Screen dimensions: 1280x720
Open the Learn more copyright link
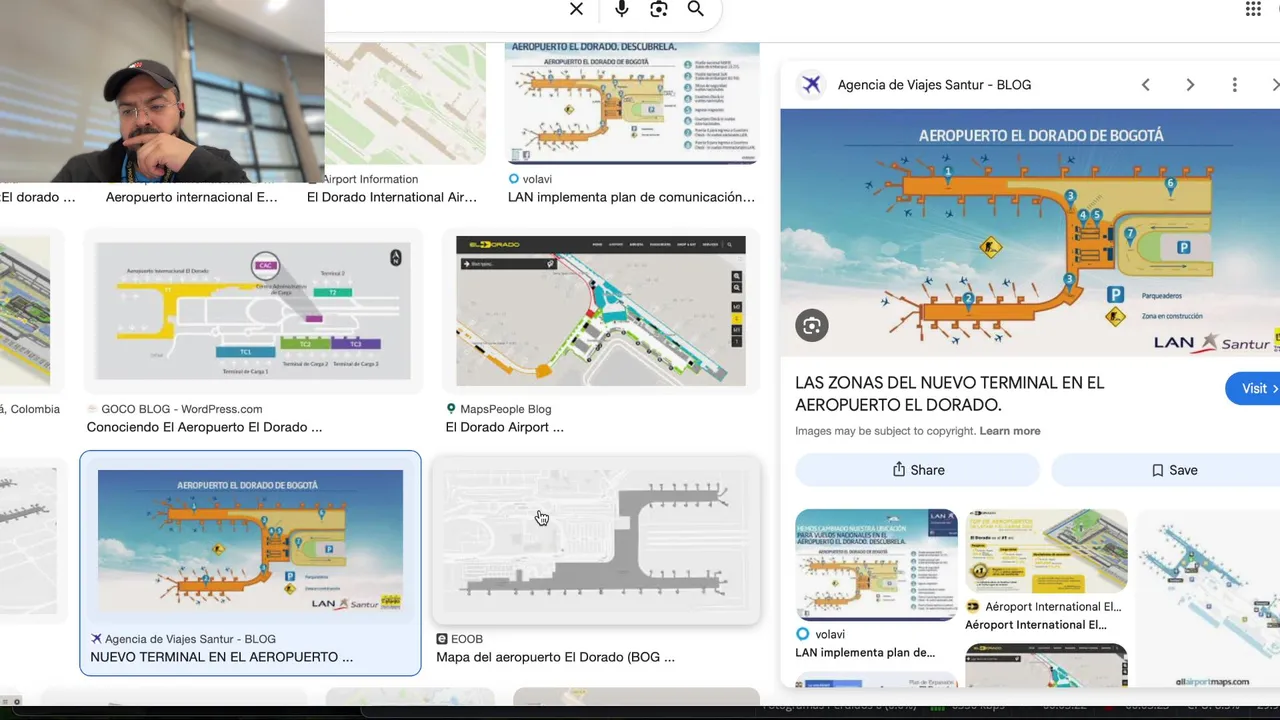click(x=1010, y=431)
